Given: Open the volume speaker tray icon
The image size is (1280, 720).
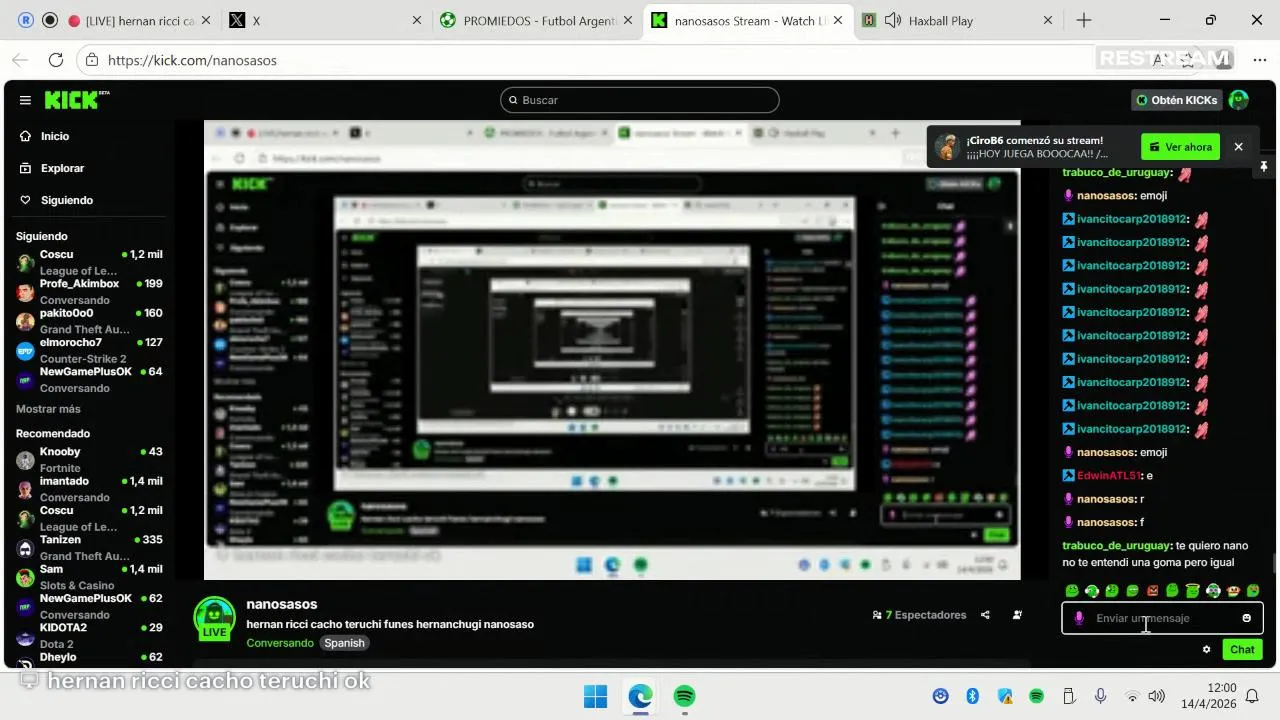Looking at the screenshot, I should click(x=1157, y=696).
